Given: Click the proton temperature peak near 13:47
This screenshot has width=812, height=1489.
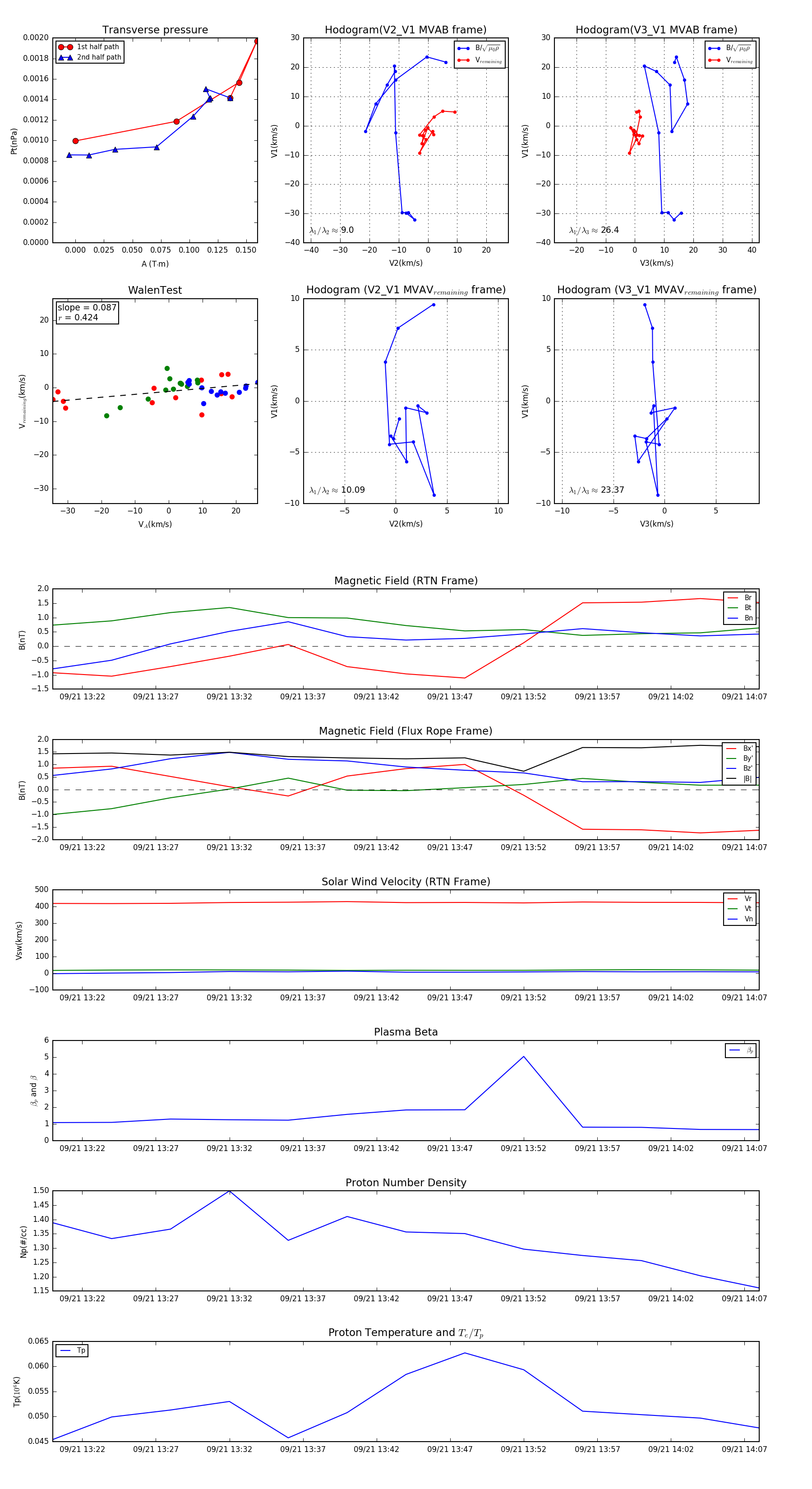Looking at the screenshot, I should [465, 1353].
